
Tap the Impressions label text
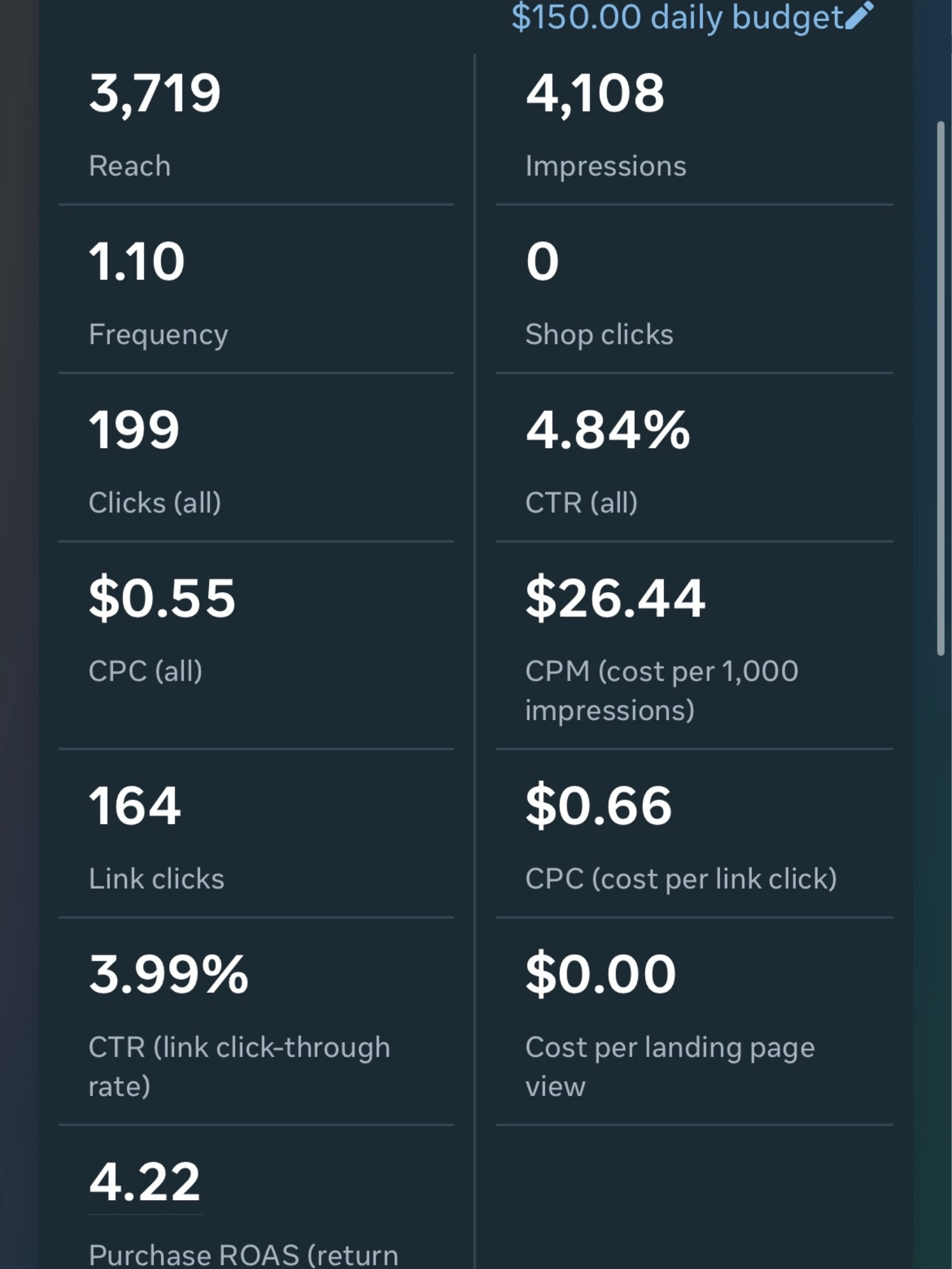[605, 166]
